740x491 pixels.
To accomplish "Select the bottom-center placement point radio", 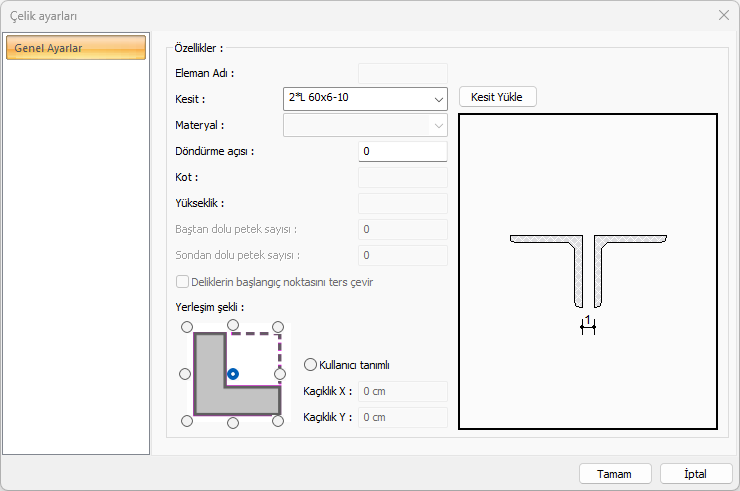I will 233,423.
